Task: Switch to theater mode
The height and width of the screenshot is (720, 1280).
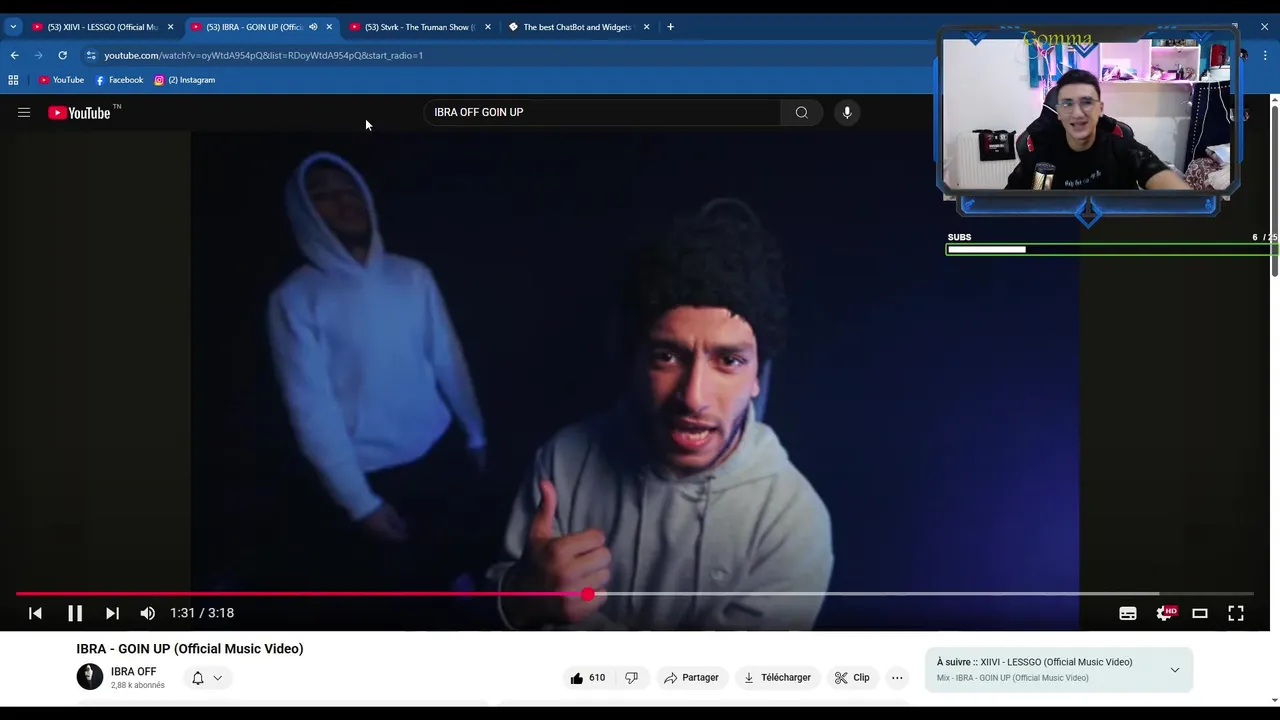Action: [1200, 613]
